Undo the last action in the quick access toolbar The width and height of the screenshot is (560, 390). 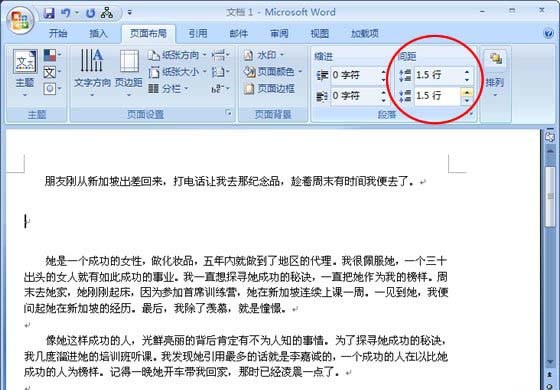pyautogui.click(x=65, y=13)
